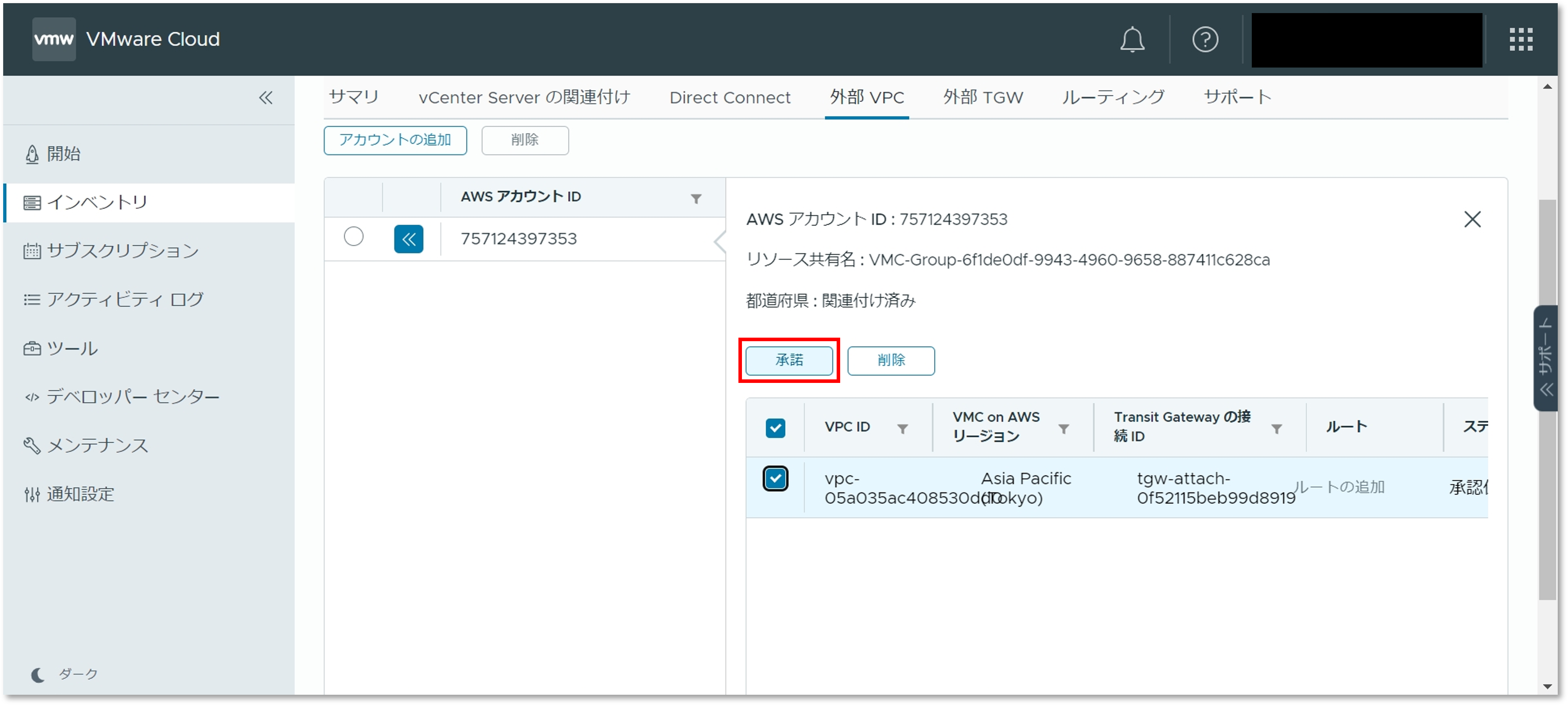Switch to the 外部 TGW tab
1568x705 pixels.
983,97
